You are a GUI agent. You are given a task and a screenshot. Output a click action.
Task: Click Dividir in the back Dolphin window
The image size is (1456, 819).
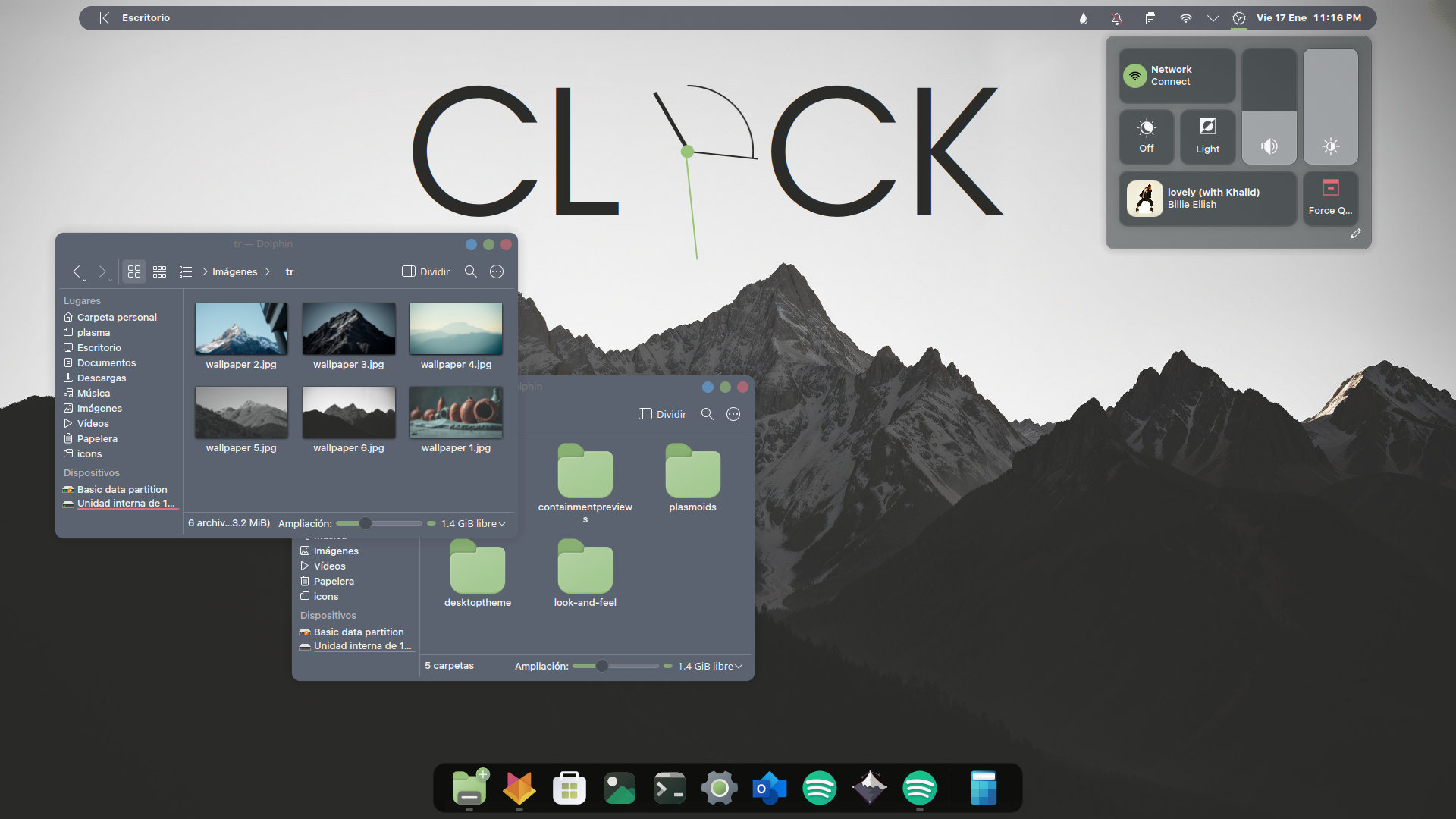662,414
